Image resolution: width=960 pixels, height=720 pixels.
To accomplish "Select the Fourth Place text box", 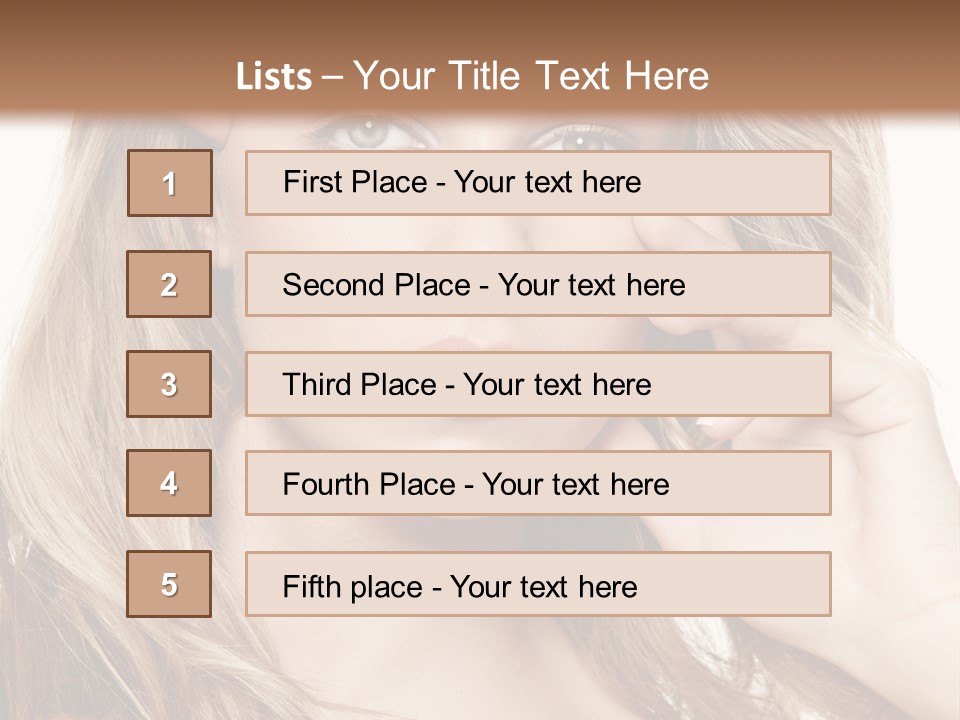I will point(538,484).
